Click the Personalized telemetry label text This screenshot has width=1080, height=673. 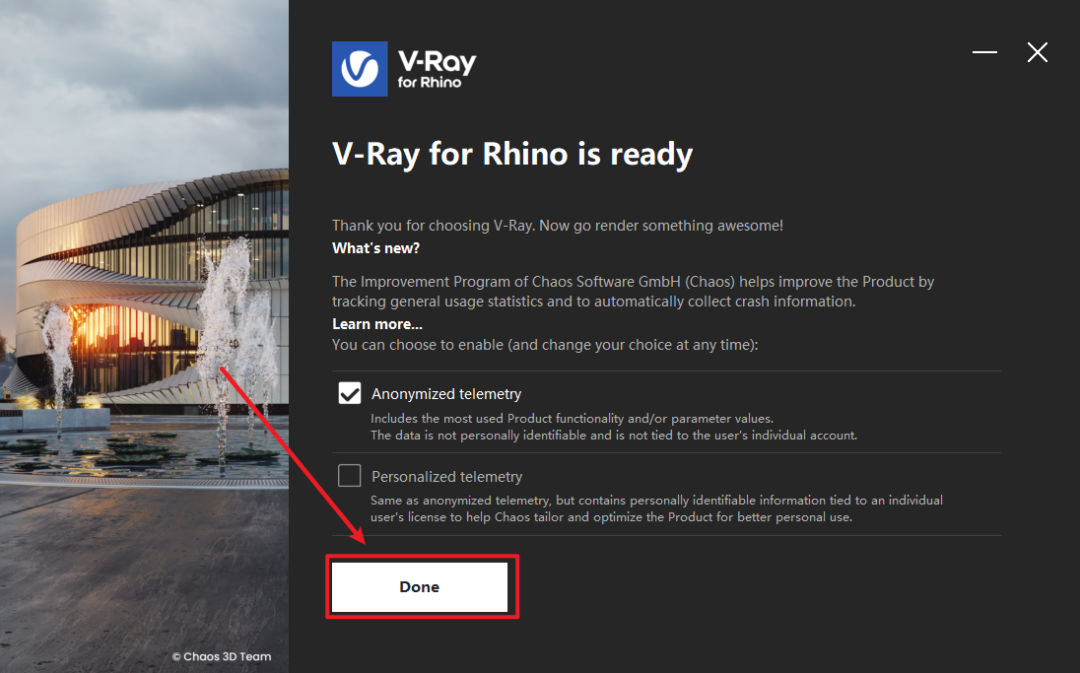click(447, 477)
